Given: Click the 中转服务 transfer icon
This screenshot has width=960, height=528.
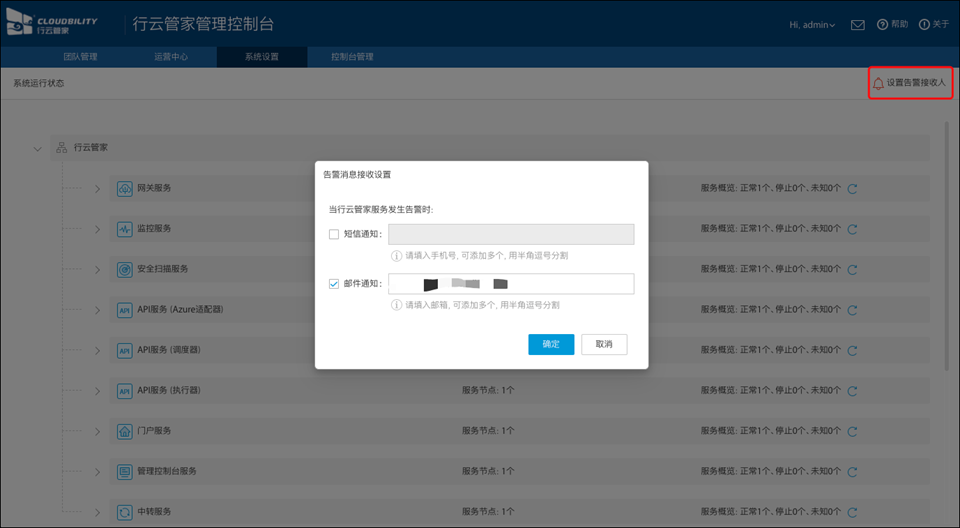Looking at the screenshot, I should [125, 512].
